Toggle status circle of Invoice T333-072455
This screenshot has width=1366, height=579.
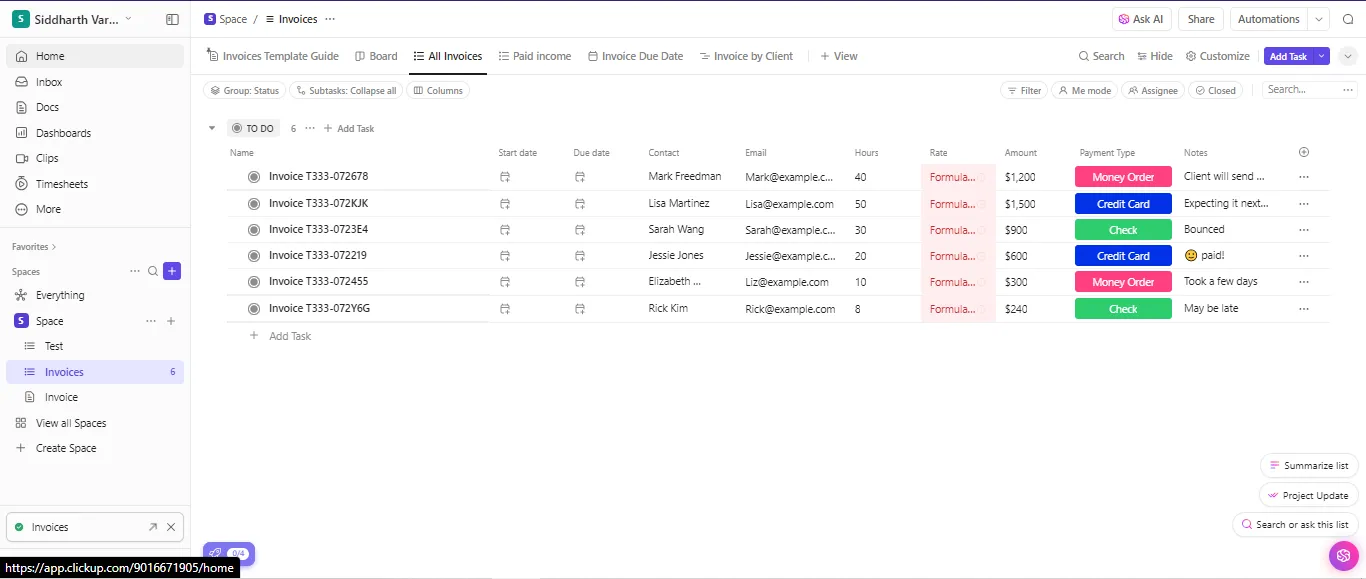(x=254, y=282)
